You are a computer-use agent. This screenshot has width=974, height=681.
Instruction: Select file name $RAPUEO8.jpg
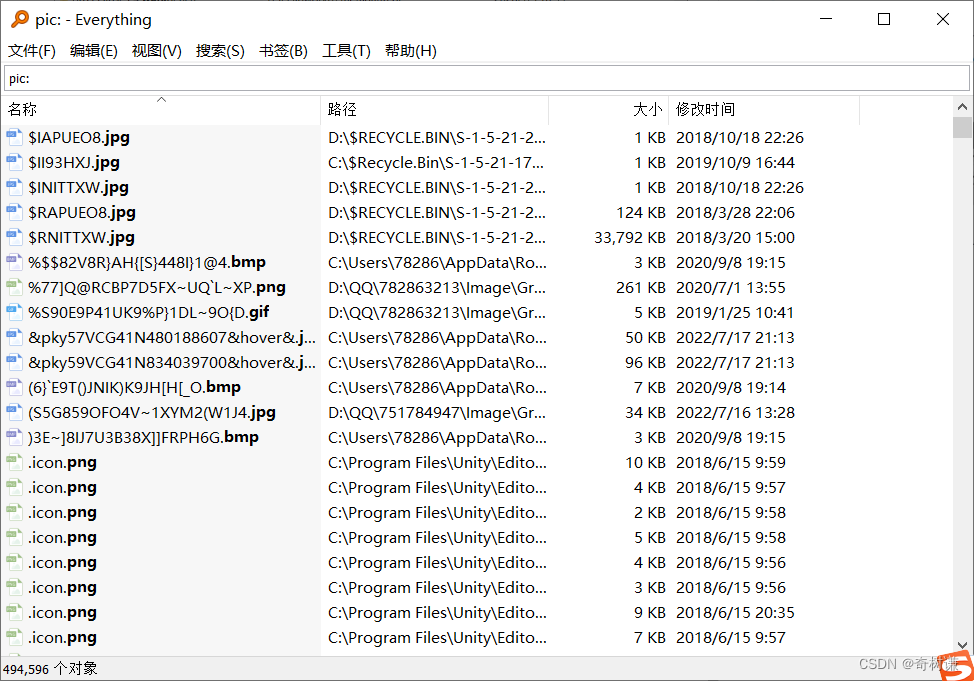82,213
